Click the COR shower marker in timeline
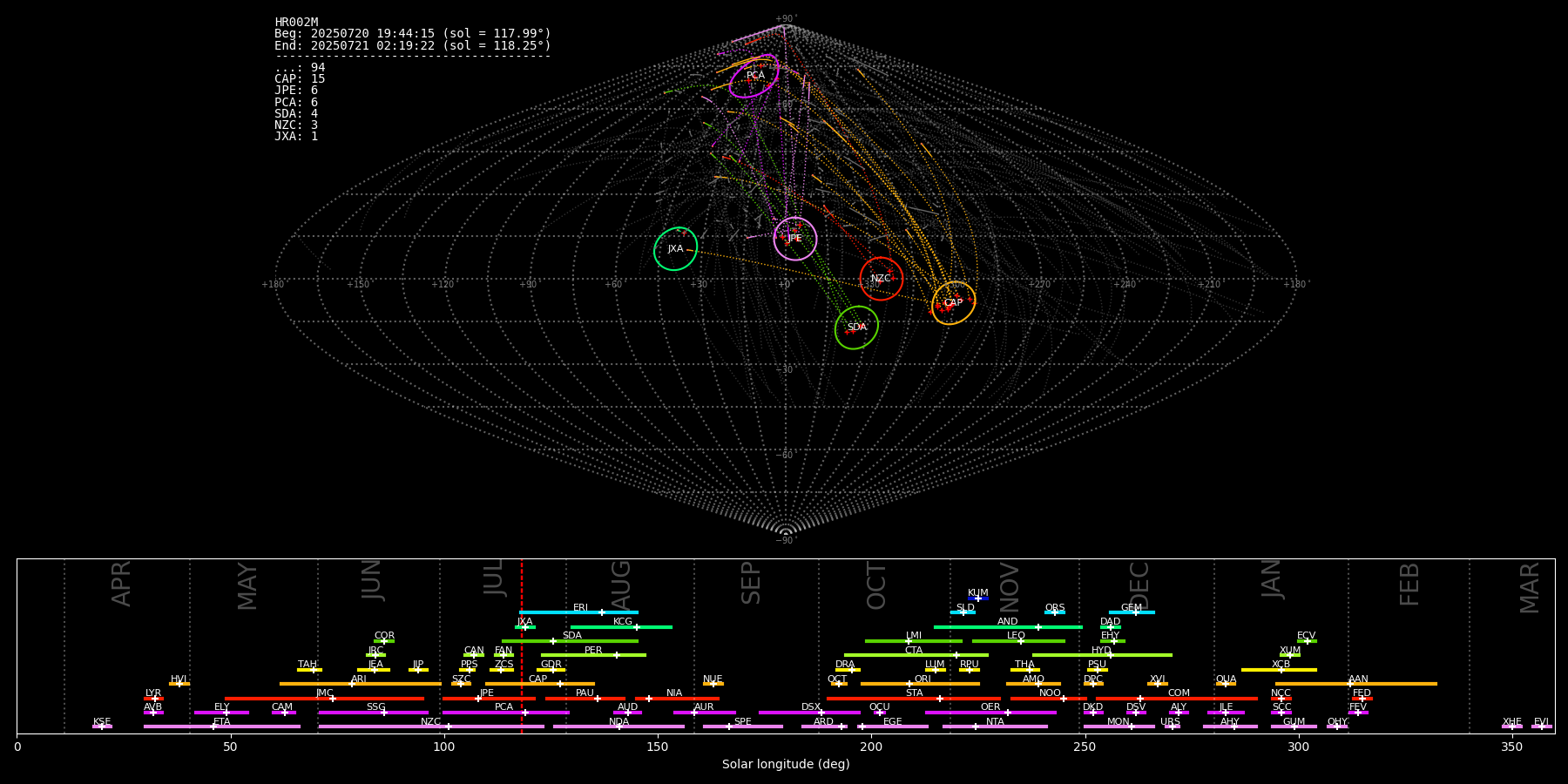The height and width of the screenshot is (784, 1568). point(384,641)
